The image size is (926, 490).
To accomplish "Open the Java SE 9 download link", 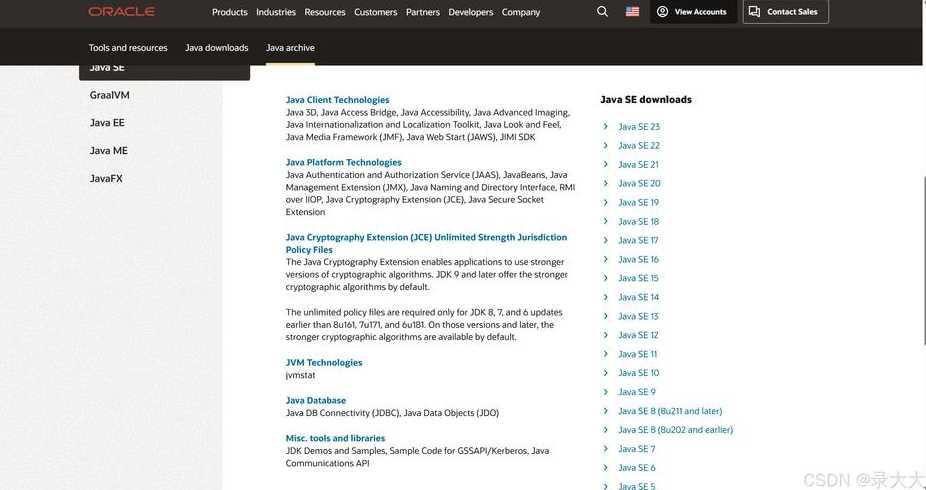I will (x=637, y=391).
